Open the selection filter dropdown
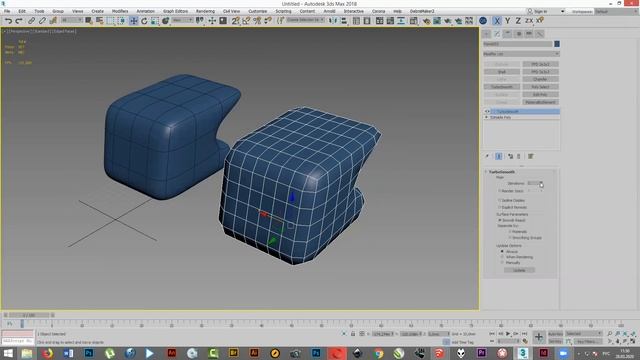 [x=71, y=20]
